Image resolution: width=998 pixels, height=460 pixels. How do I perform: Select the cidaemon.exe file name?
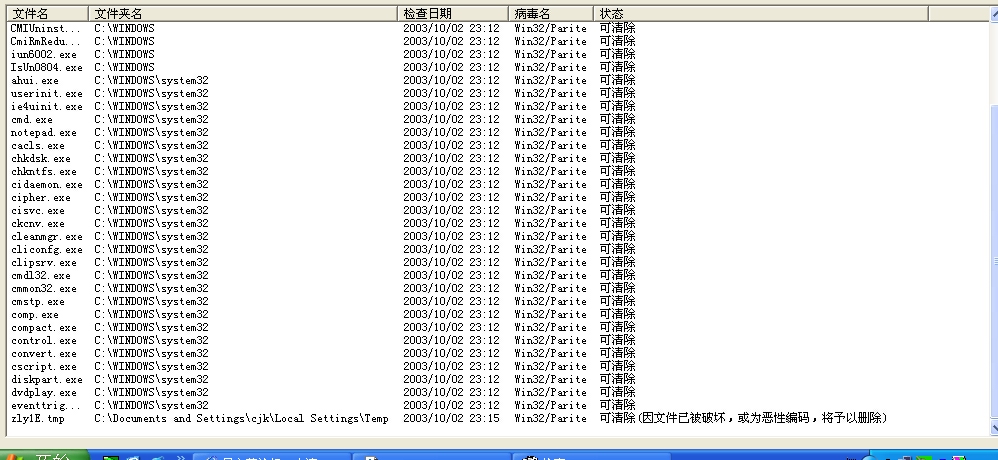[x=46, y=185]
